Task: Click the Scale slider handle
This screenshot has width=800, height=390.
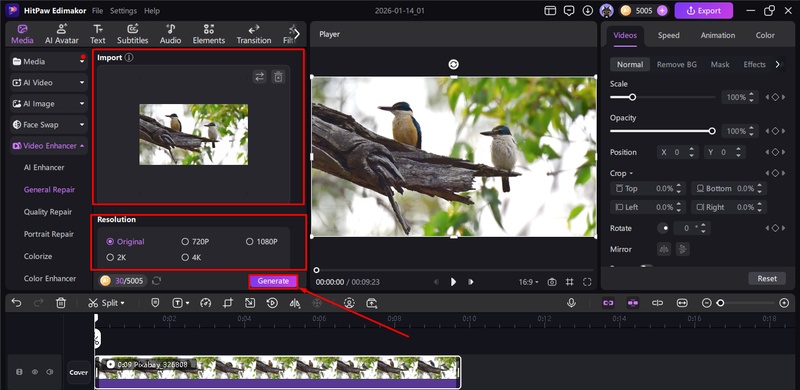Action: 632,97
